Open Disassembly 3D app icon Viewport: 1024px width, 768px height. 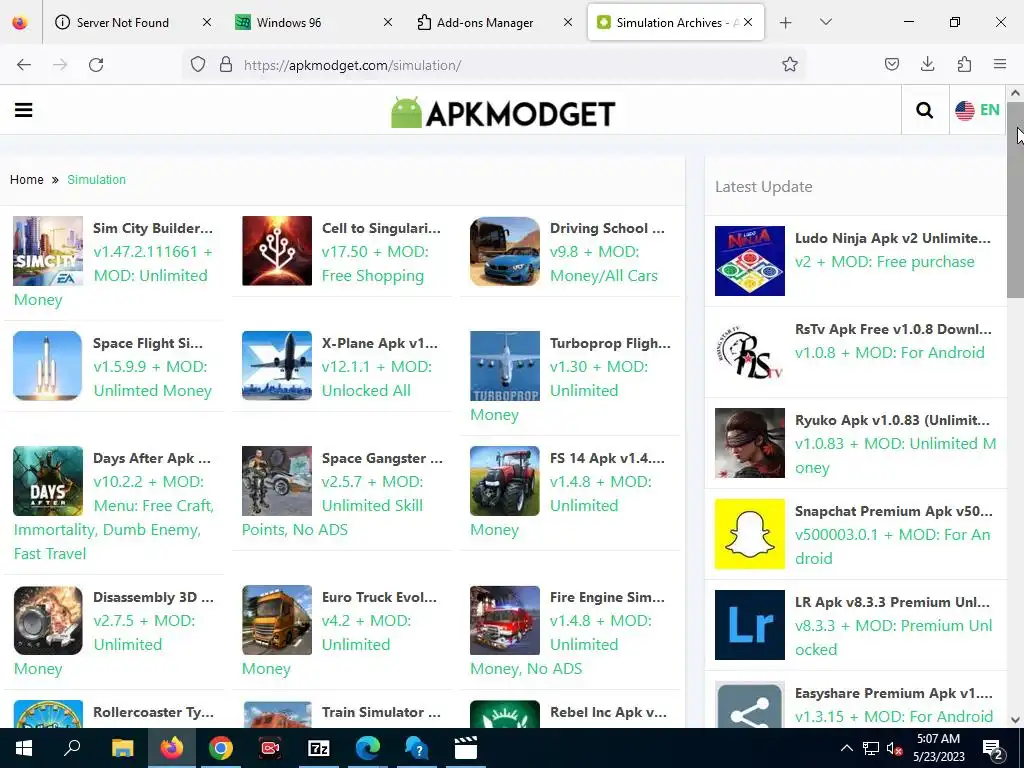pyautogui.click(x=48, y=620)
